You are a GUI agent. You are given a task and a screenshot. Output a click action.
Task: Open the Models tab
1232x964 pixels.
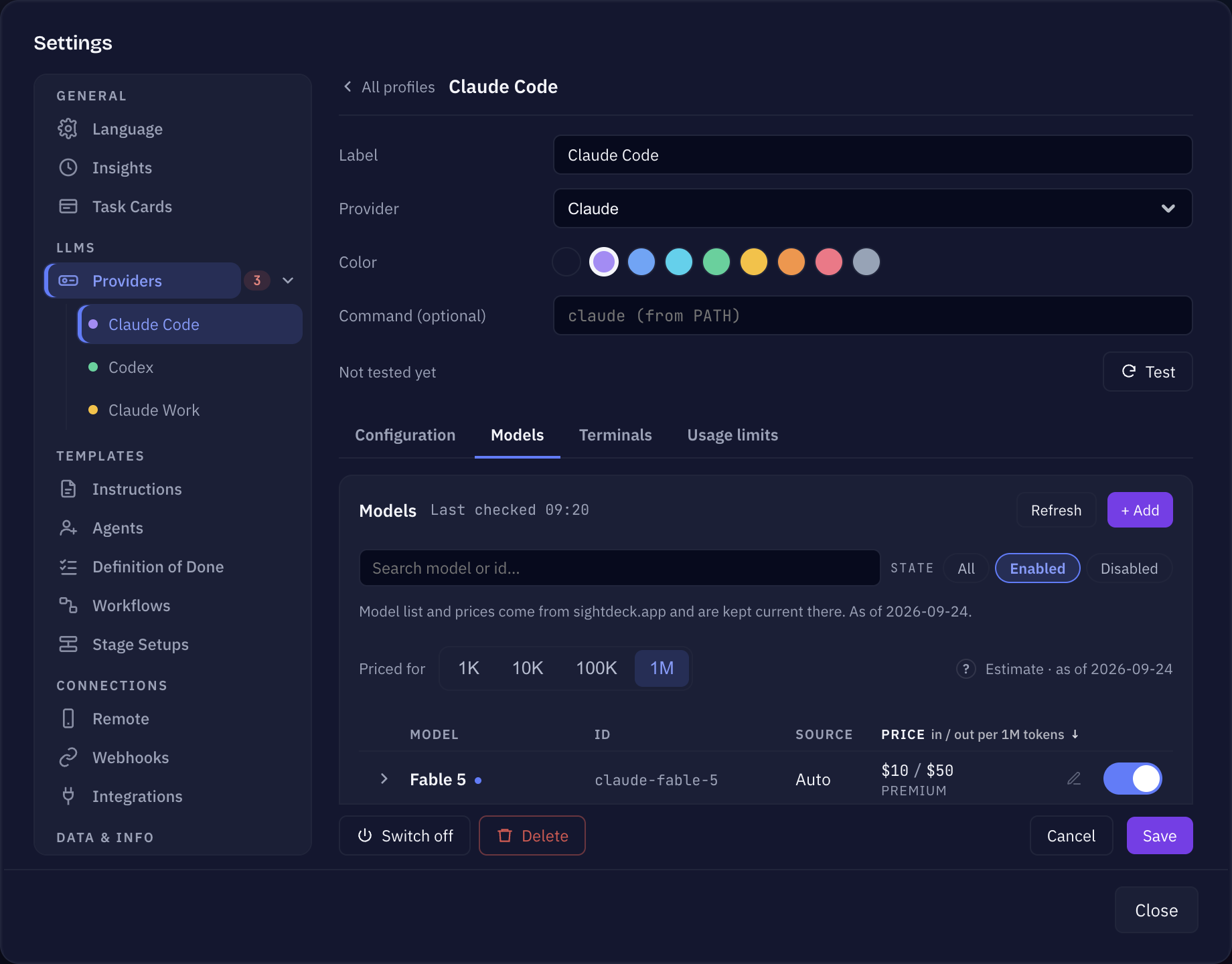tap(517, 435)
